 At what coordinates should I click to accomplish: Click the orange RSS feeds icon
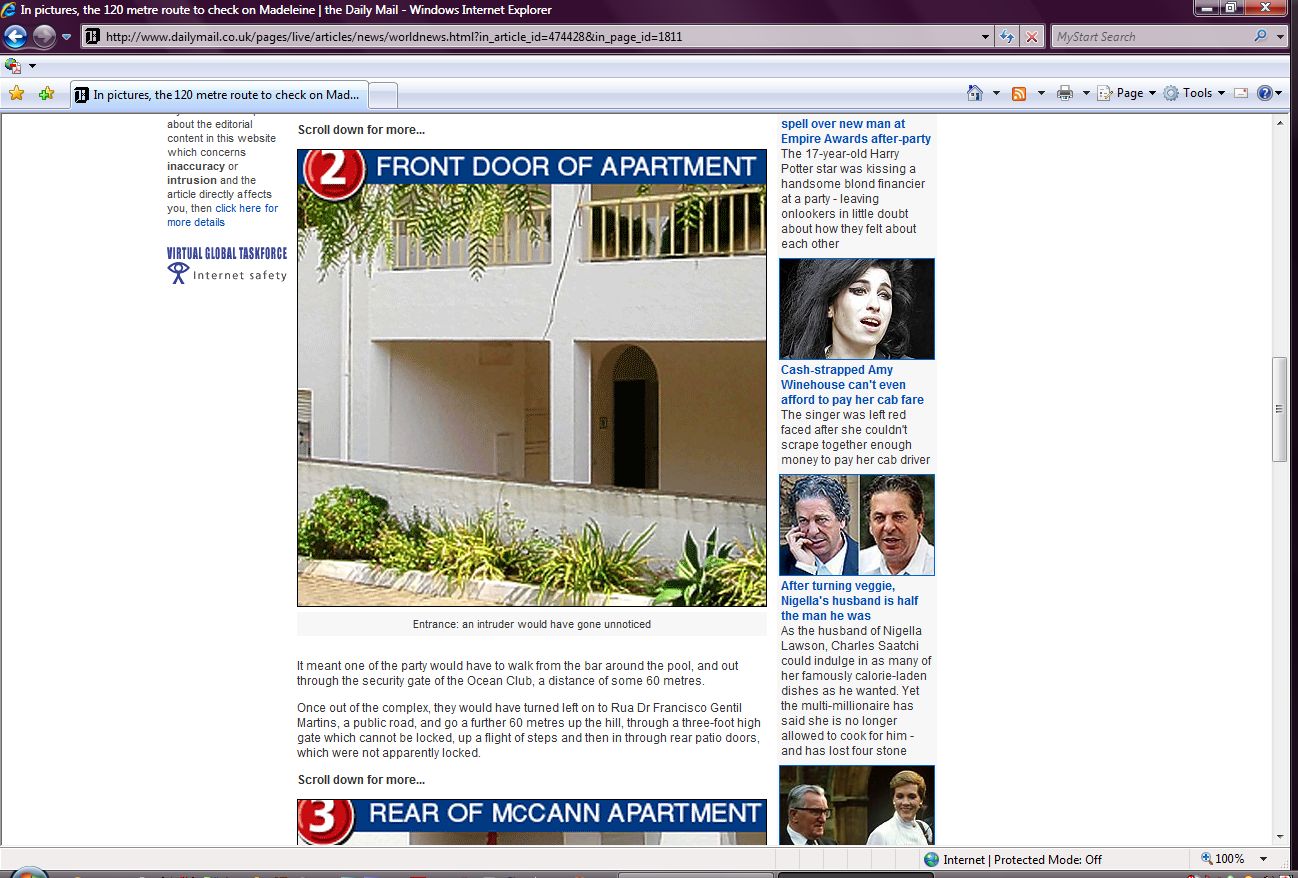point(1019,93)
